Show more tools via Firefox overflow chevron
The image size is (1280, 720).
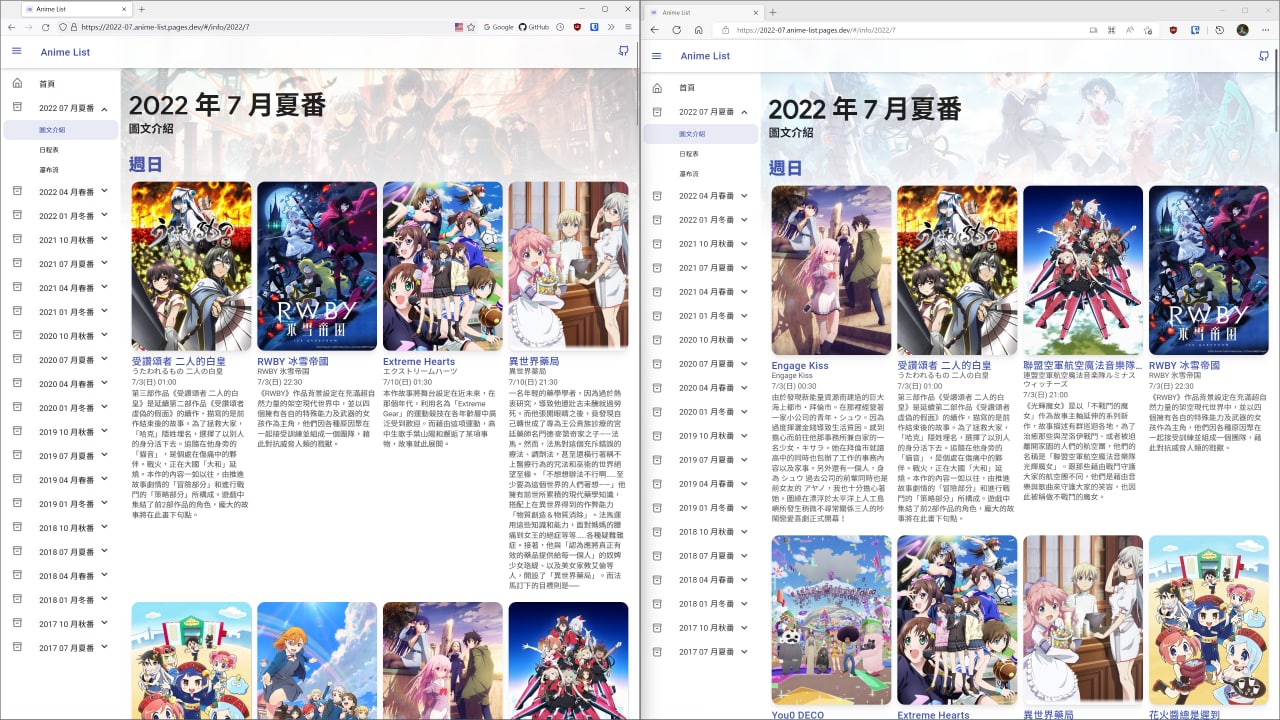[x=611, y=27]
